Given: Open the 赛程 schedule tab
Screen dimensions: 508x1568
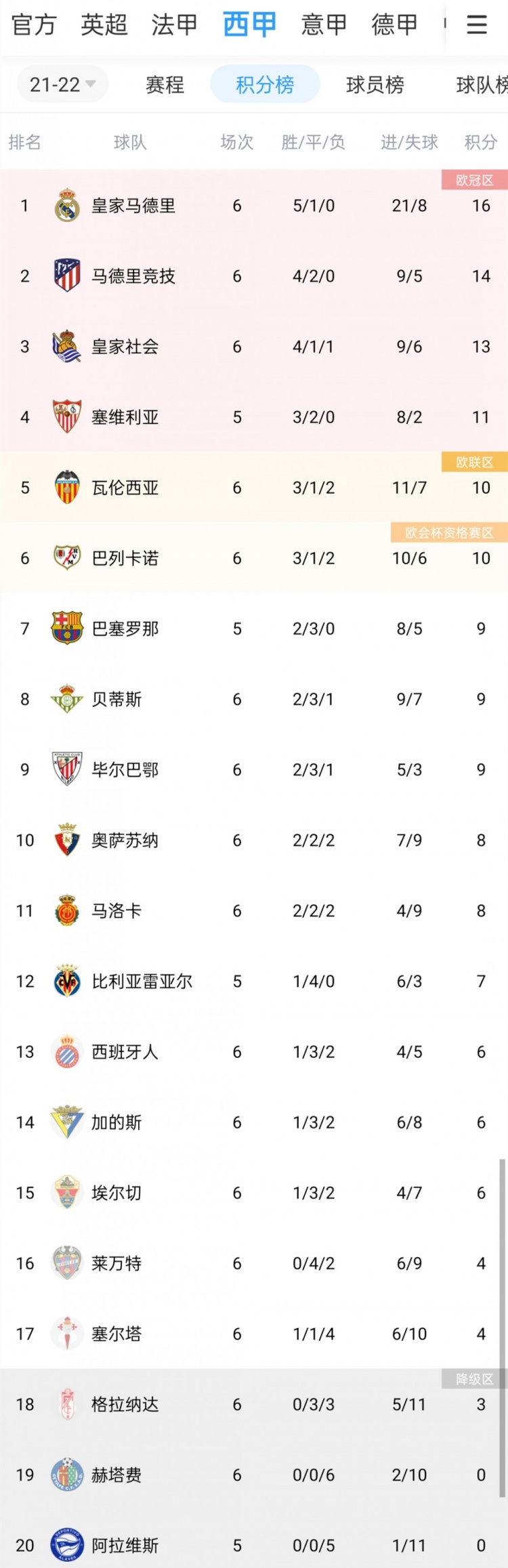Looking at the screenshot, I should pos(165,83).
